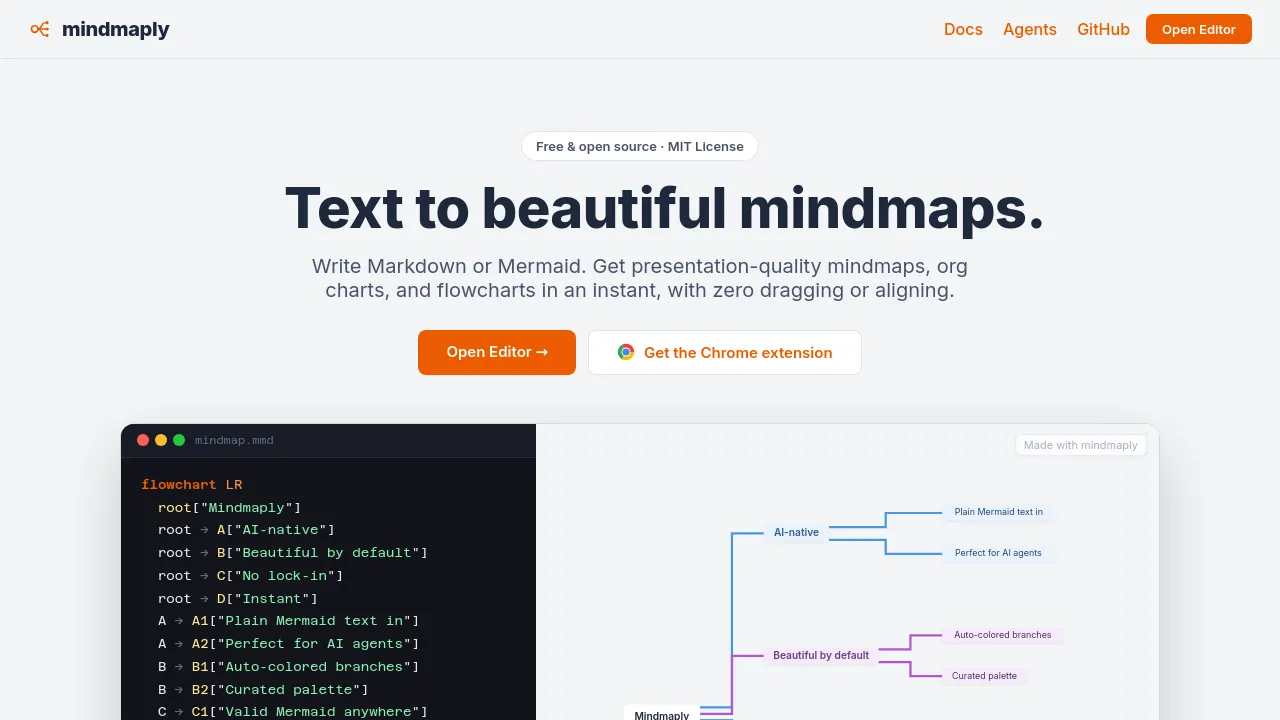Click code line root → D["Instant"]
Viewport: 1280px width, 720px height.
click(238, 599)
